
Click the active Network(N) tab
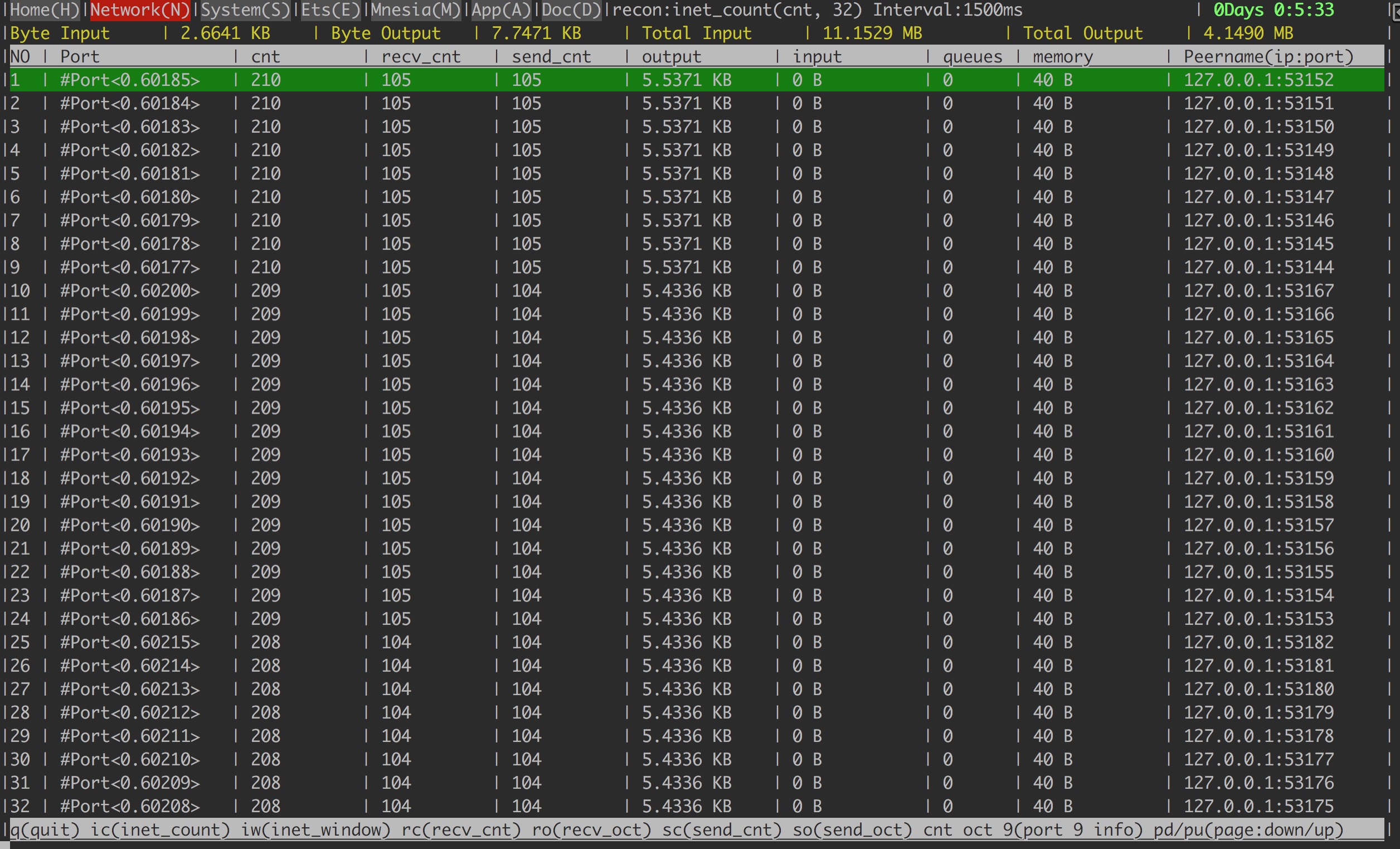[x=140, y=9]
